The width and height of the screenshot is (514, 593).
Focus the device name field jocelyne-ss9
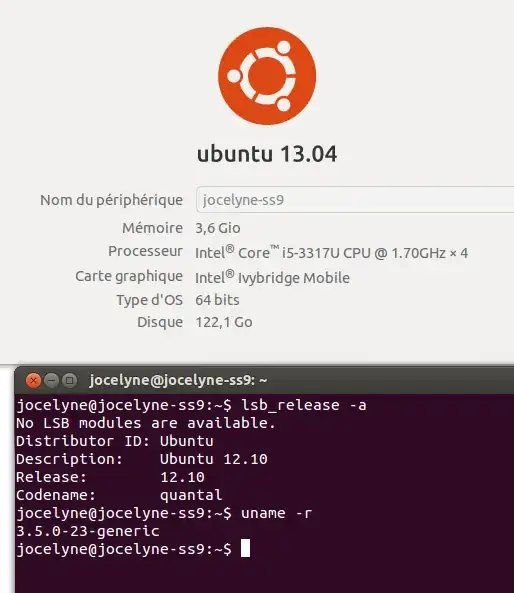(355, 199)
